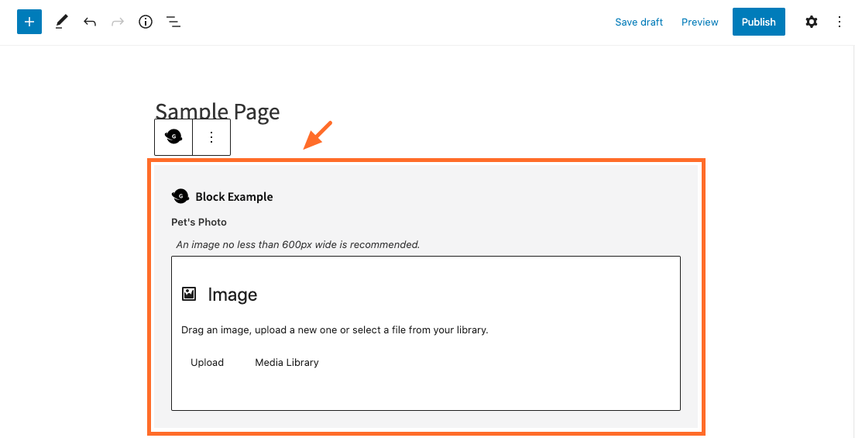Open block toolbar more options menu
Screen dimensions: 855x438
(212, 137)
